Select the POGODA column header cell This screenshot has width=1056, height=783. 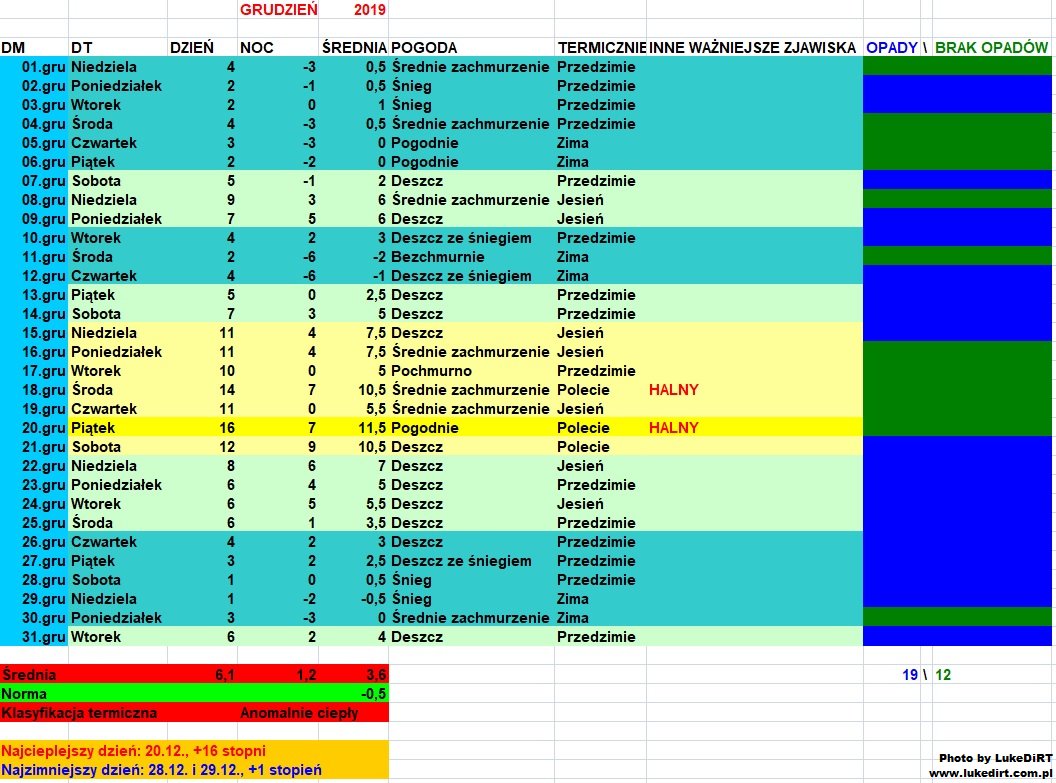click(425, 48)
